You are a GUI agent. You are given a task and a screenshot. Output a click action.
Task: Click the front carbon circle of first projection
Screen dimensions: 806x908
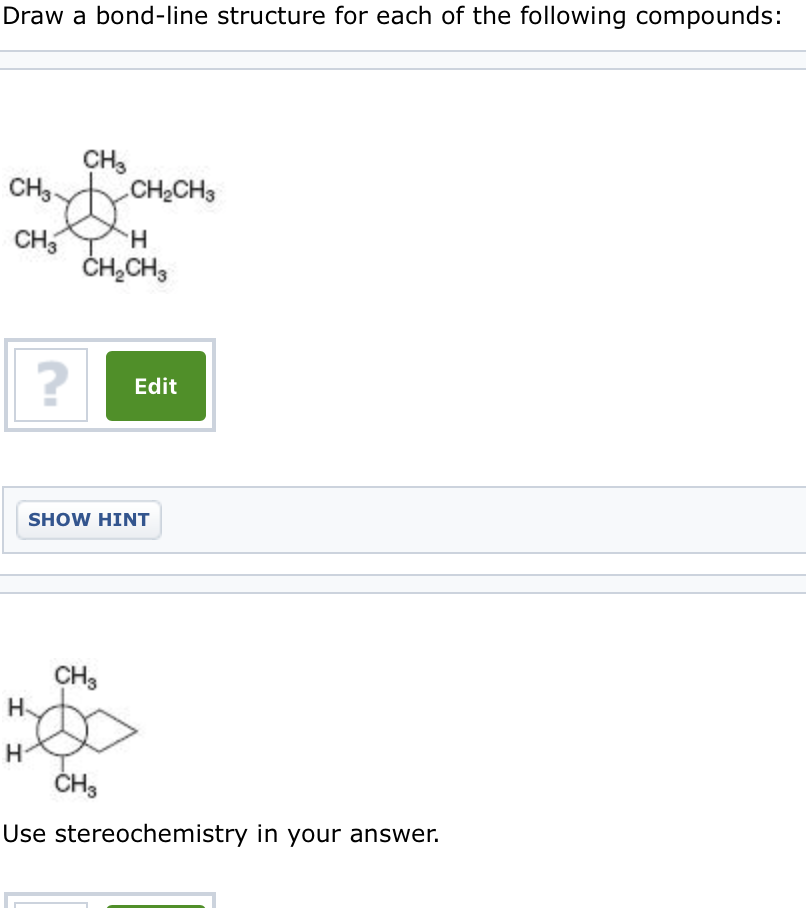click(91, 213)
